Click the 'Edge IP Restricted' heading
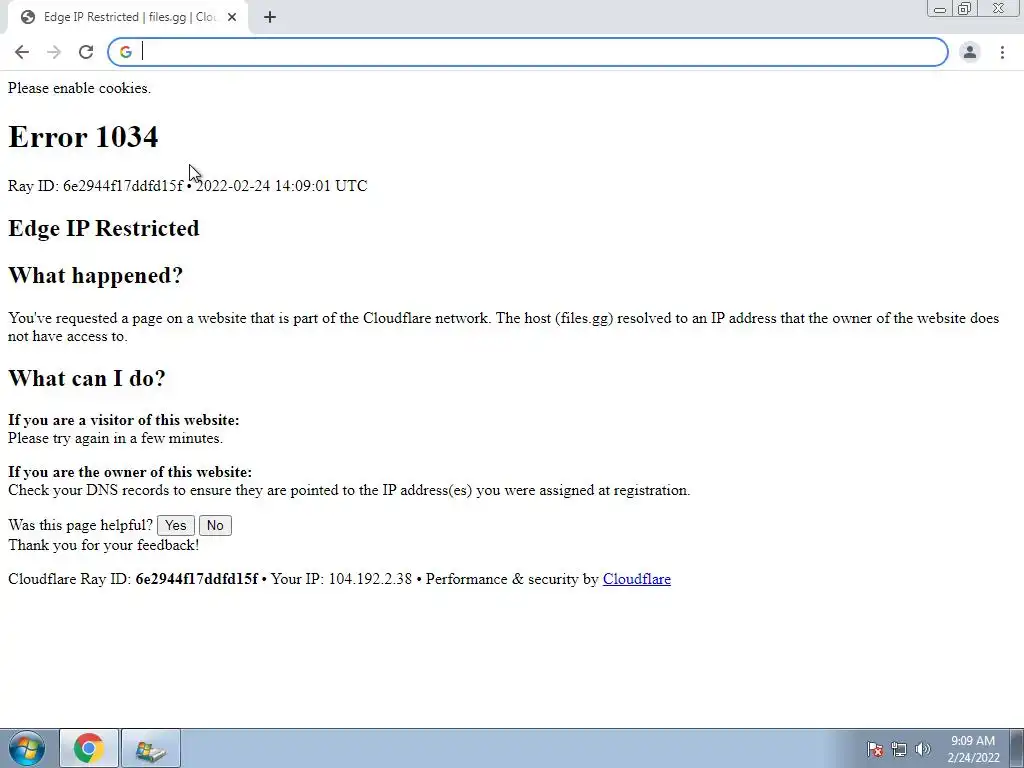Viewport: 1024px width, 768px height. point(104,229)
